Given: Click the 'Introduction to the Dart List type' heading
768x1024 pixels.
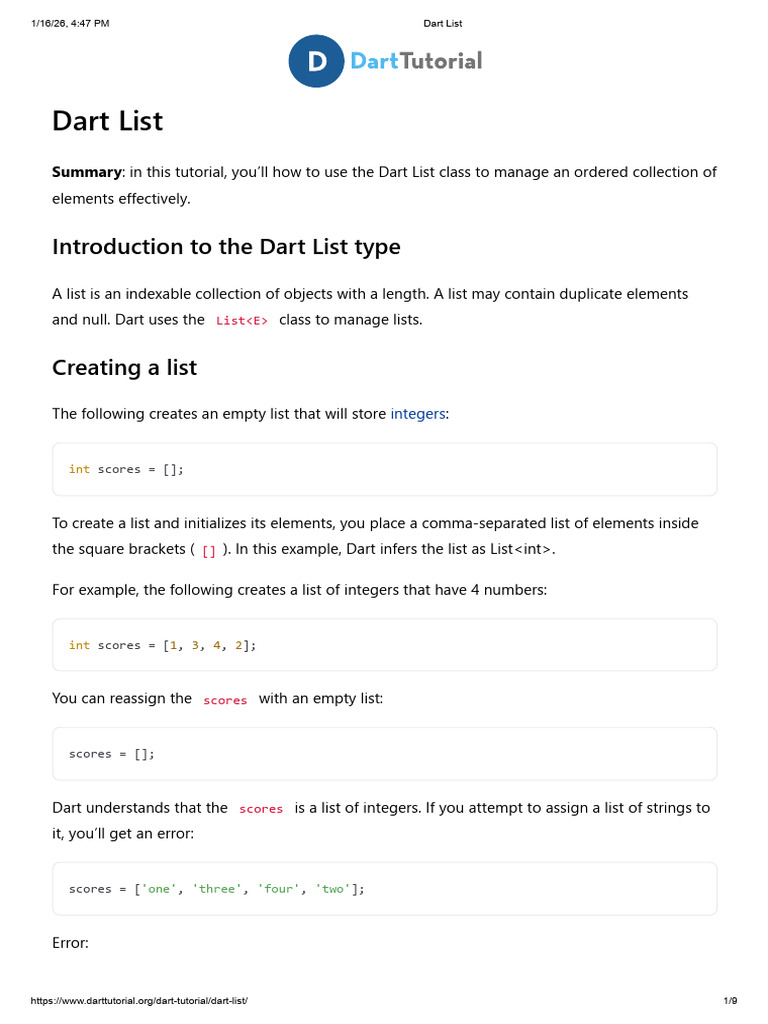Looking at the screenshot, I should pos(227,247).
